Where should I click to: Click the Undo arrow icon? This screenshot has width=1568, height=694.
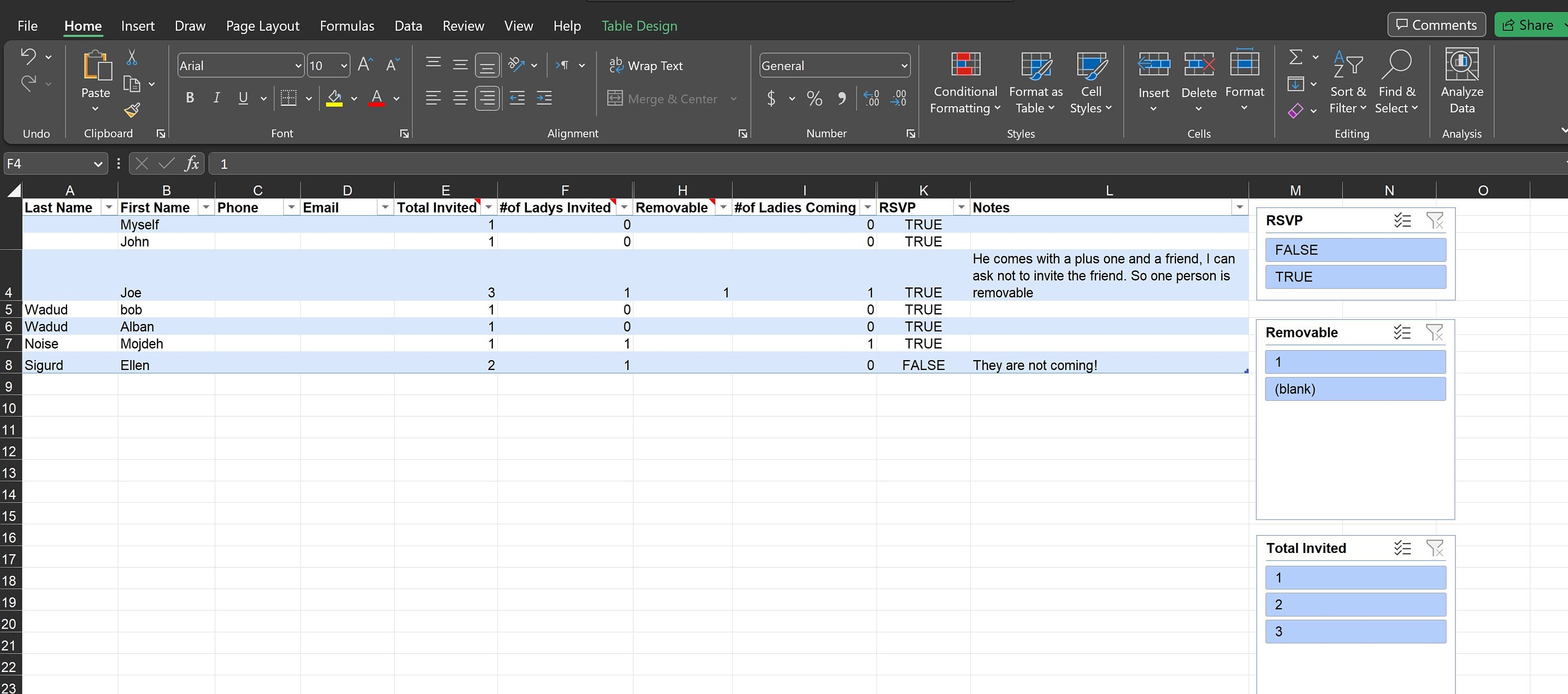pyautogui.click(x=28, y=56)
